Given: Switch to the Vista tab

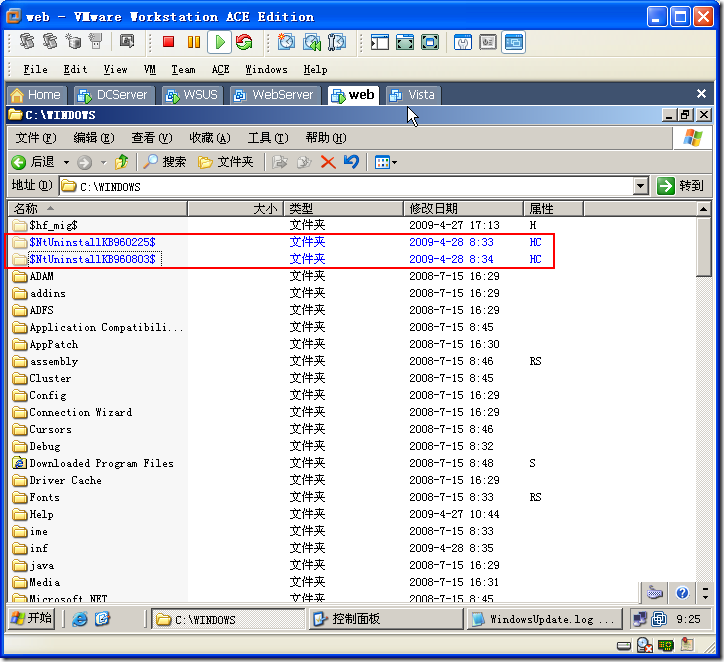Looking at the screenshot, I should [x=412, y=95].
